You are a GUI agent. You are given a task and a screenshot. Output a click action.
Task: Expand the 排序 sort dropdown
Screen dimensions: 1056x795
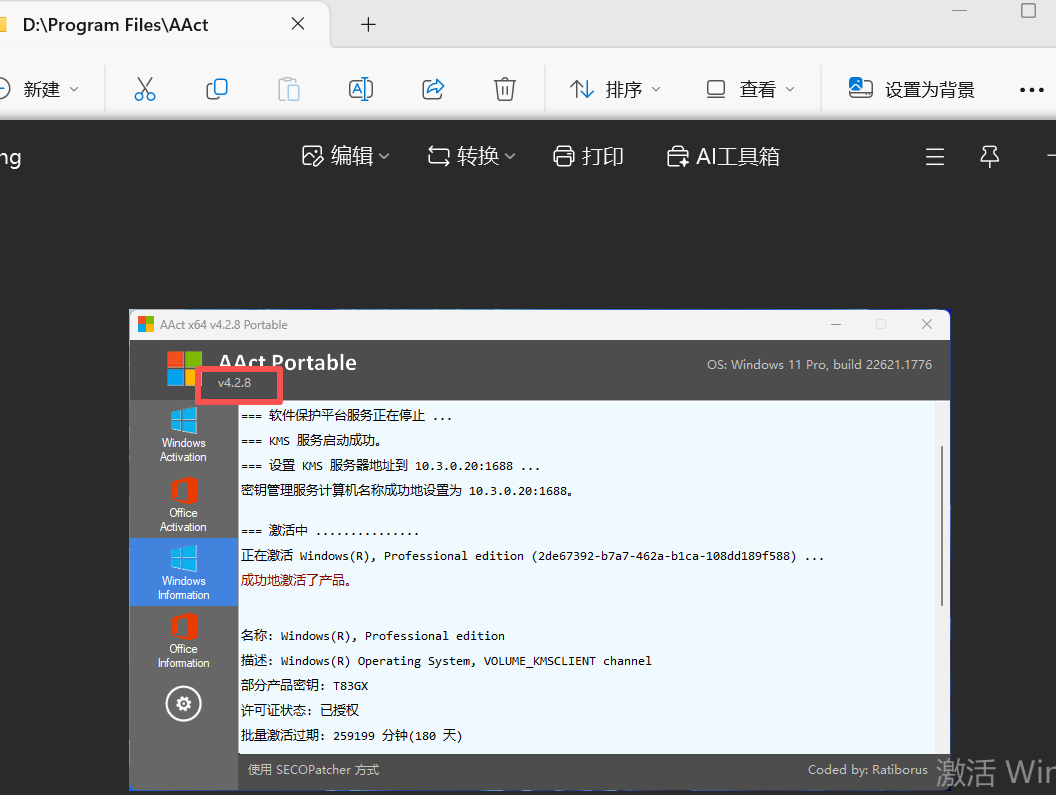(x=615, y=89)
